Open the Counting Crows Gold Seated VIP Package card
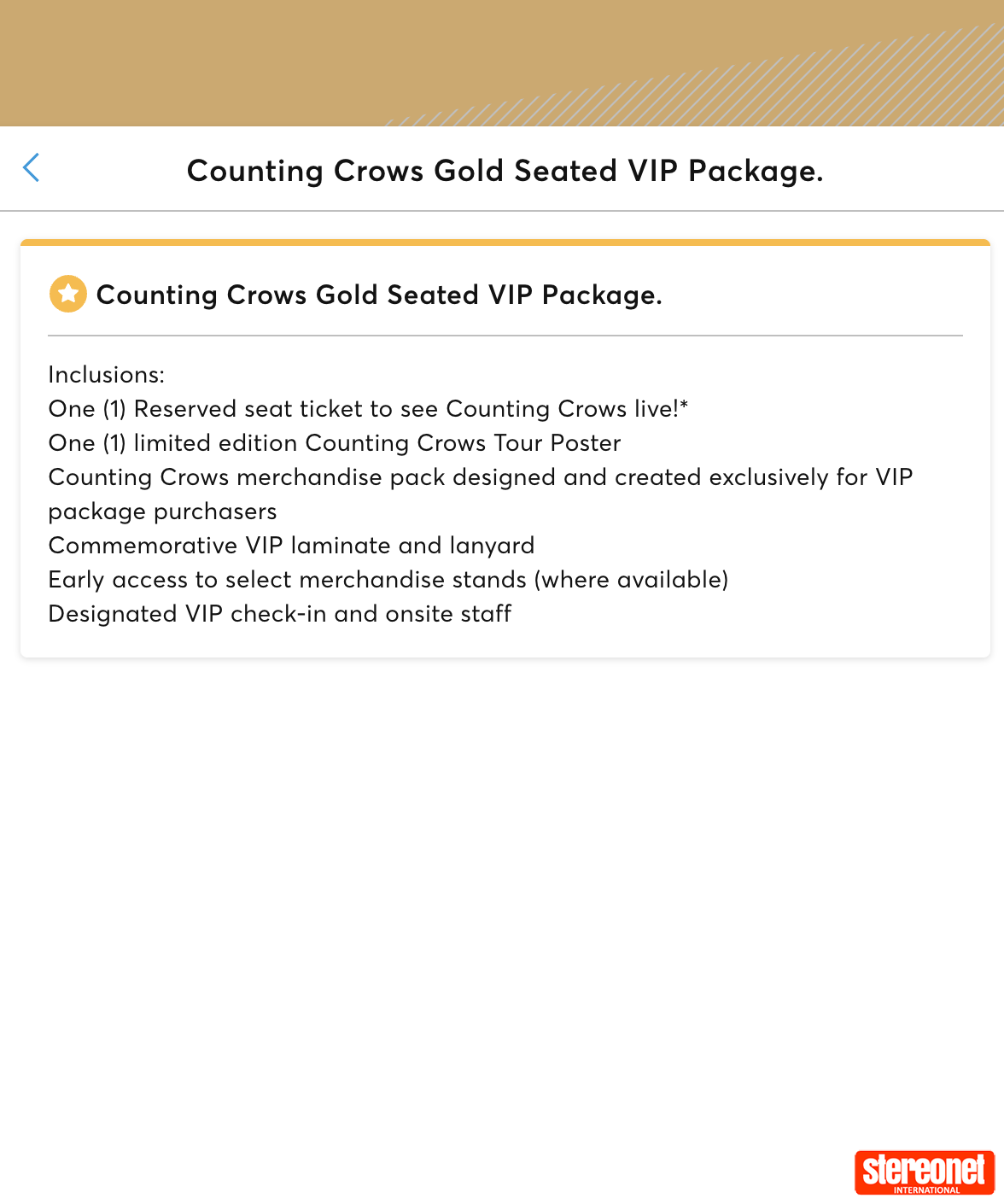The height and width of the screenshot is (1204, 1004). pos(502,444)
